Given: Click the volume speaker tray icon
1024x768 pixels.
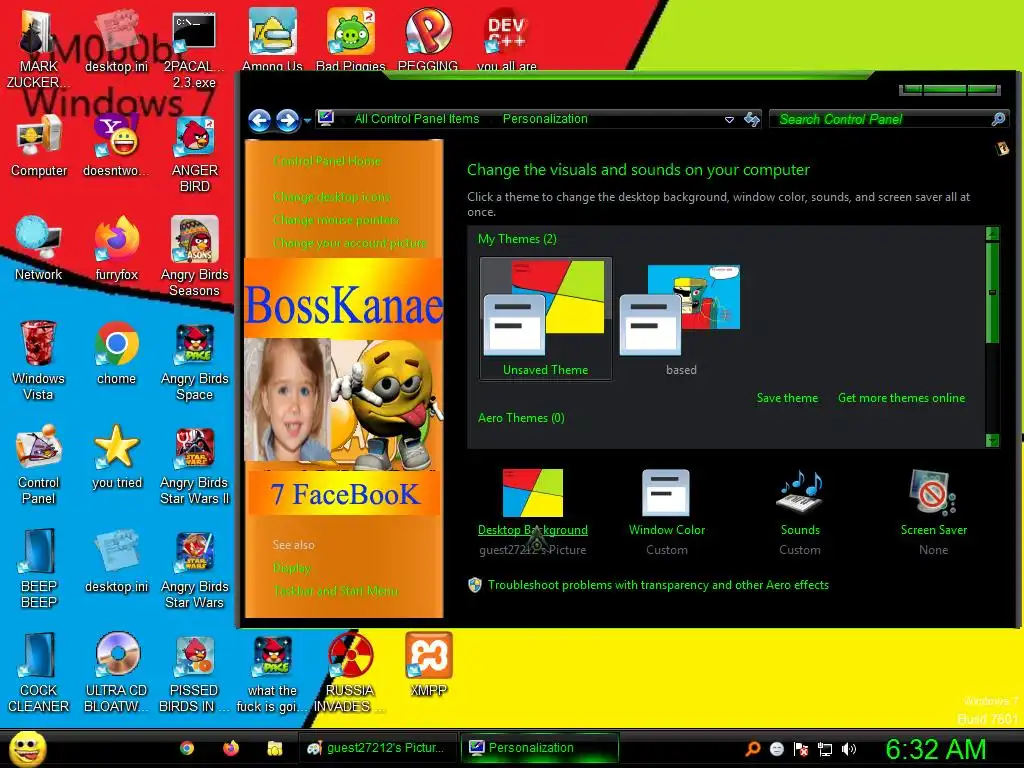Looking at the screenshot, I should click(849, 749).
